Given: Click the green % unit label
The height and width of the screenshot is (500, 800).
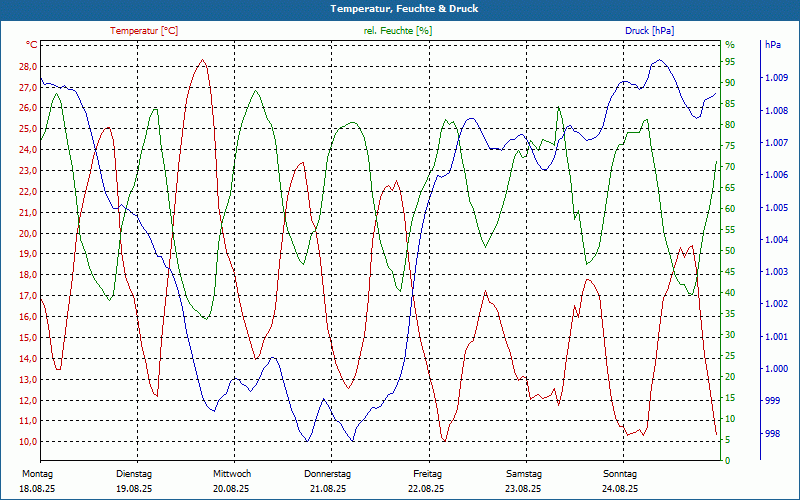Looking at the screenshot, I should (x=729, y=45).
